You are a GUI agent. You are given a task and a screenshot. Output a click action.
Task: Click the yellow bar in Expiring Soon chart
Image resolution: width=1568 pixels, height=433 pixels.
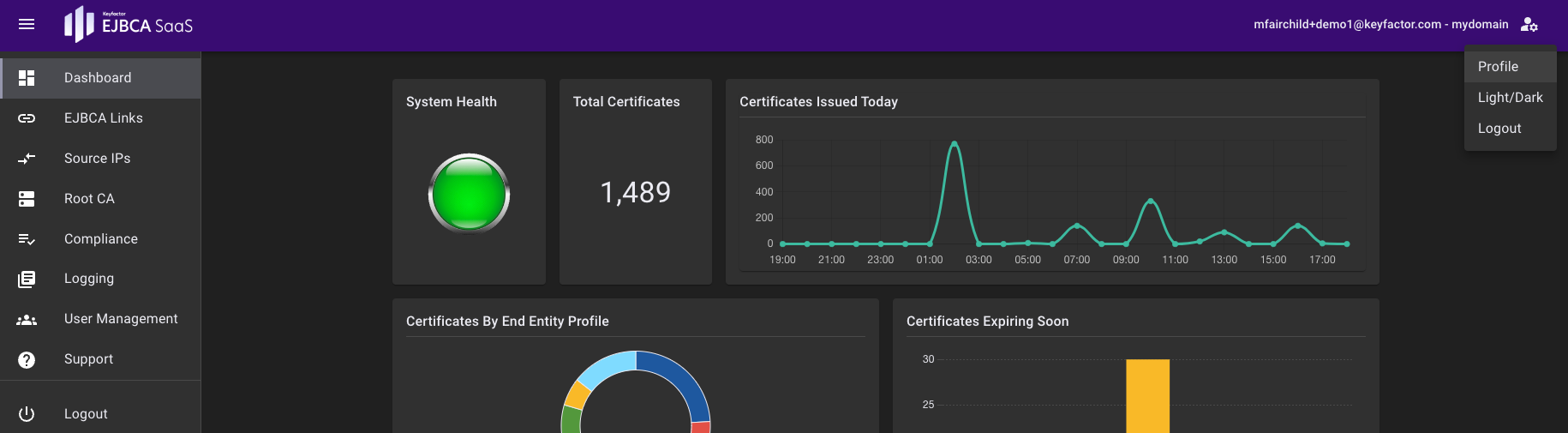pyautogui.click(x=1147, y=394)
